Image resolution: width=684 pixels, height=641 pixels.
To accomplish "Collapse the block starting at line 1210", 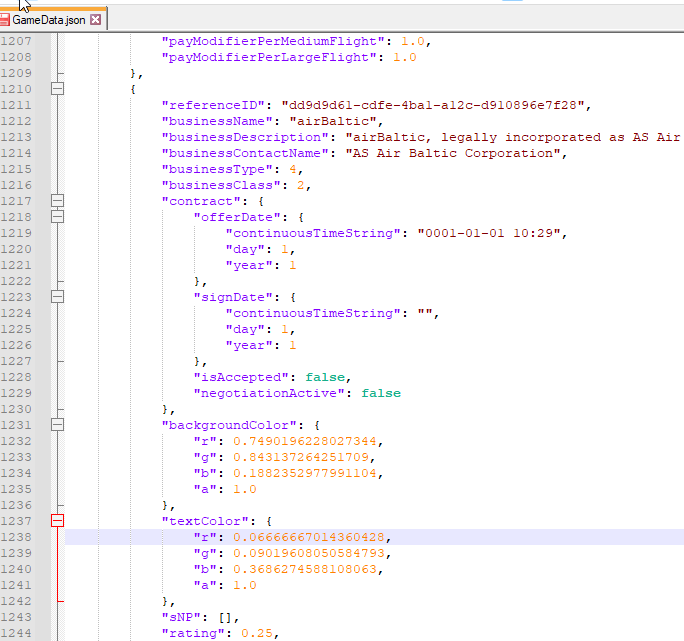I will pos(58,89).
